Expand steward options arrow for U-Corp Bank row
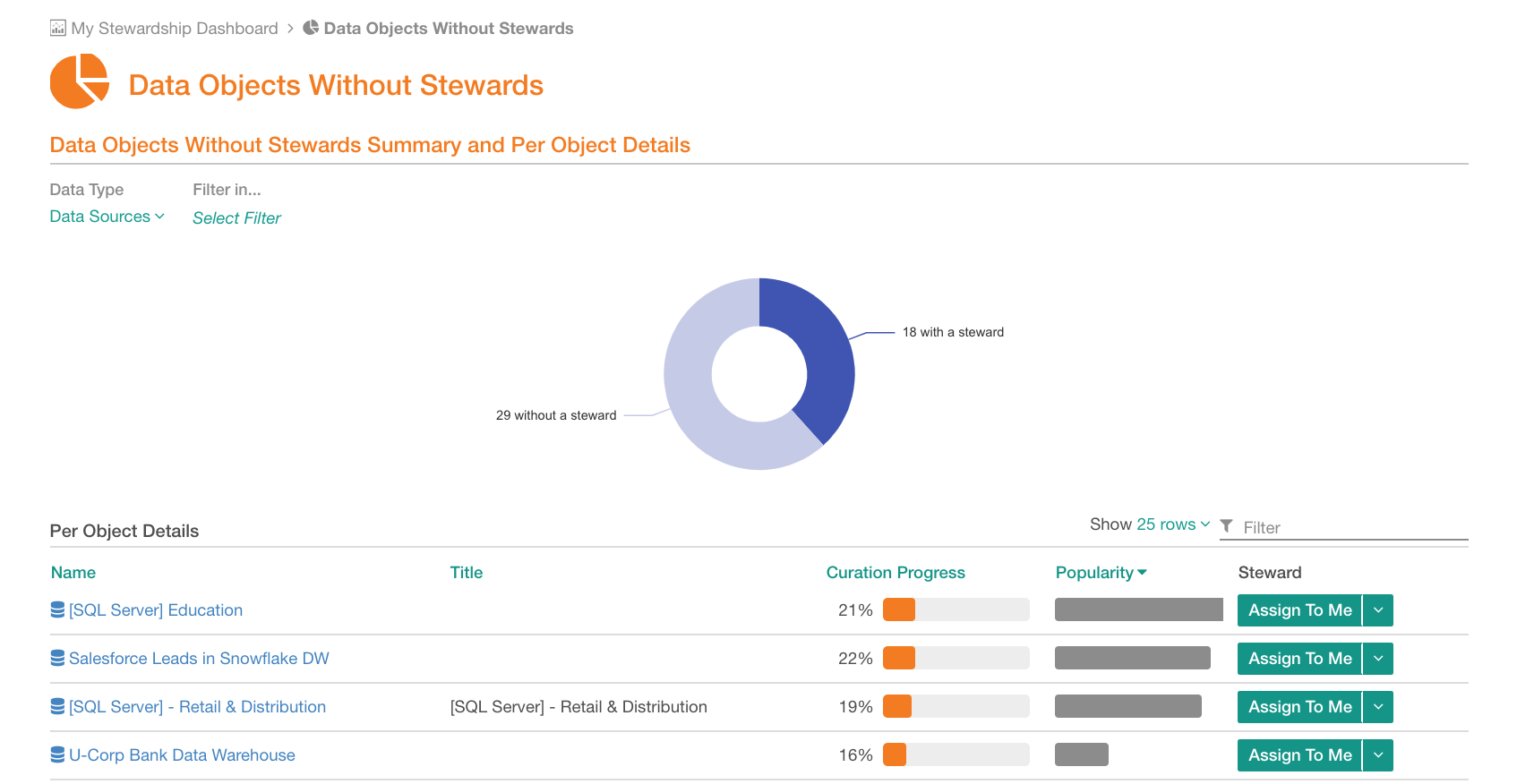 coord(1378,755)
